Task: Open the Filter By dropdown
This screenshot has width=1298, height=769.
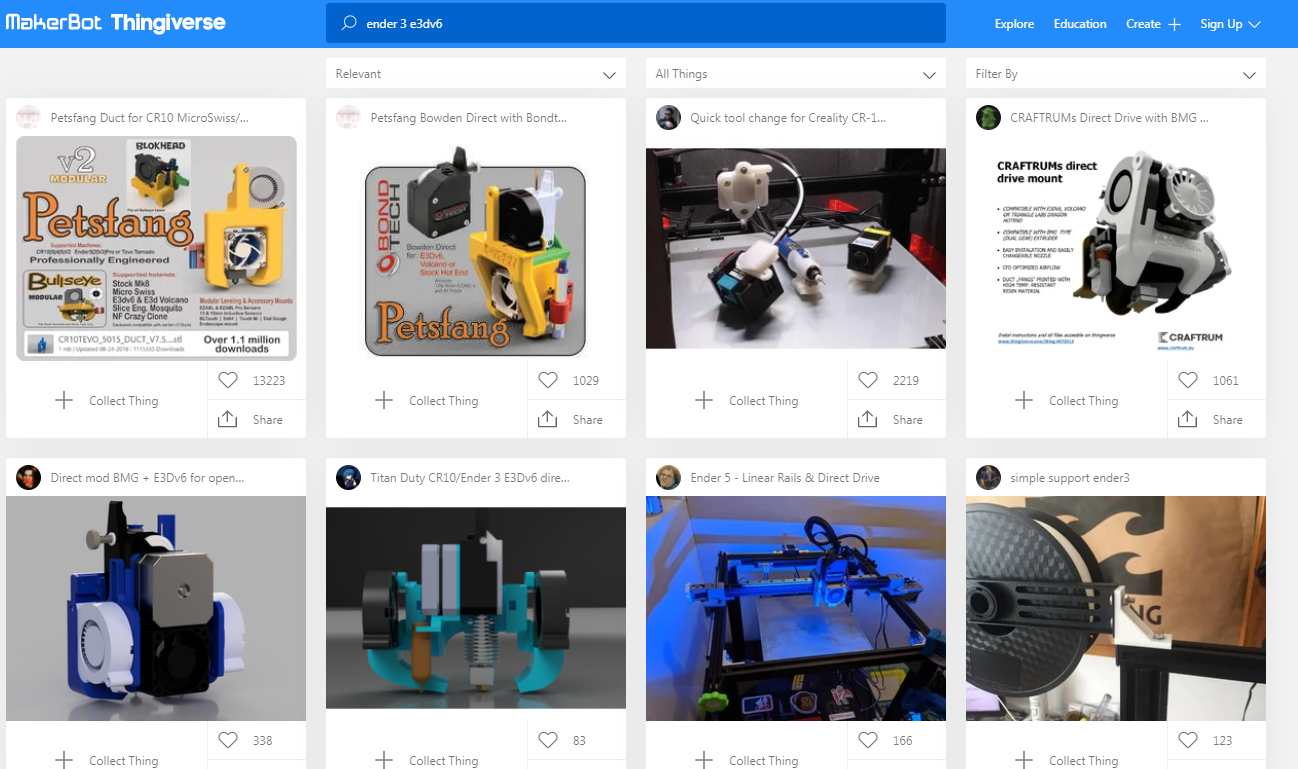Action: [1116, 74]
